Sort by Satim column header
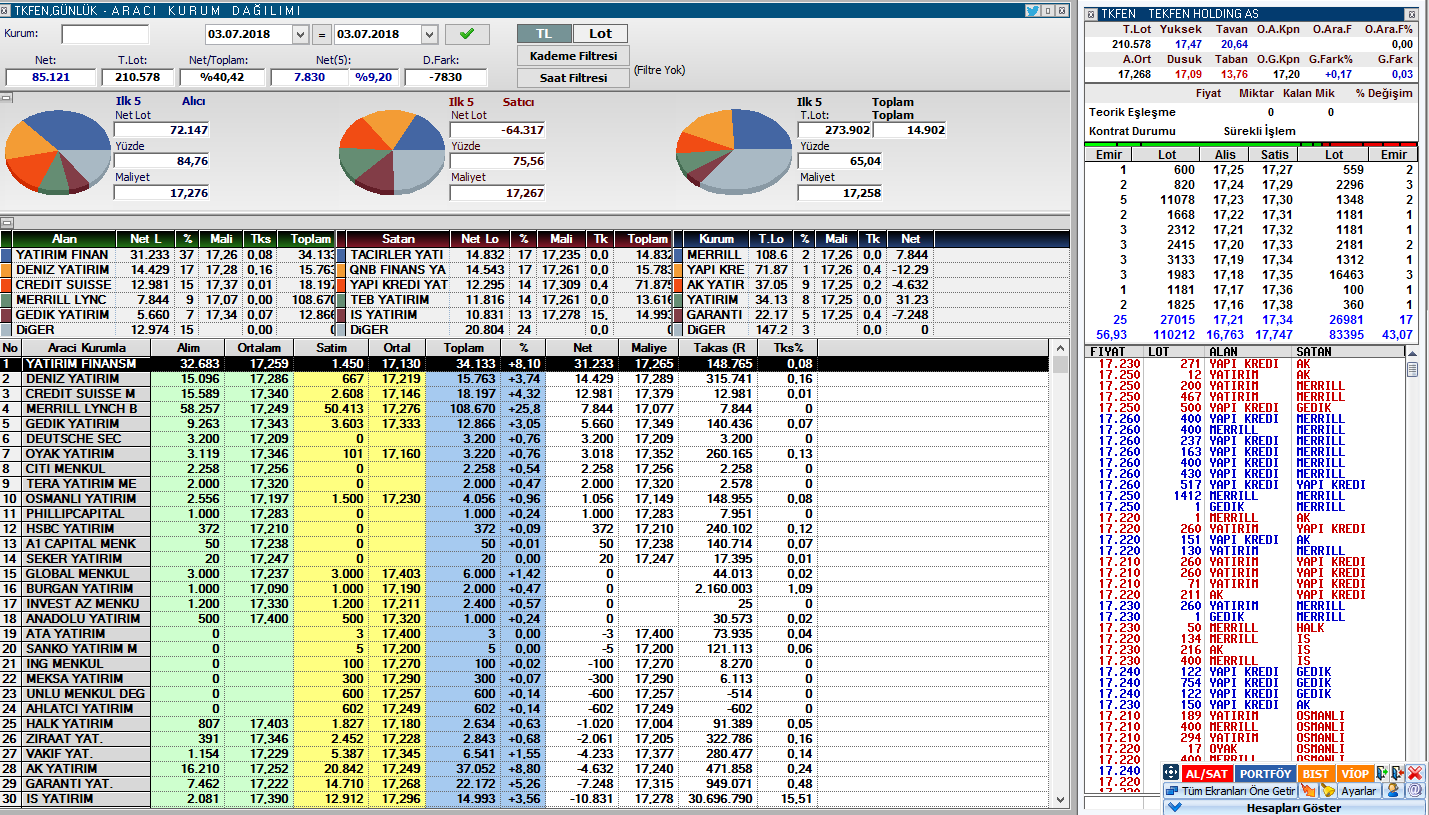Image resolution: width=1429 pixels, height=815 pixels. tap(331, 347)
